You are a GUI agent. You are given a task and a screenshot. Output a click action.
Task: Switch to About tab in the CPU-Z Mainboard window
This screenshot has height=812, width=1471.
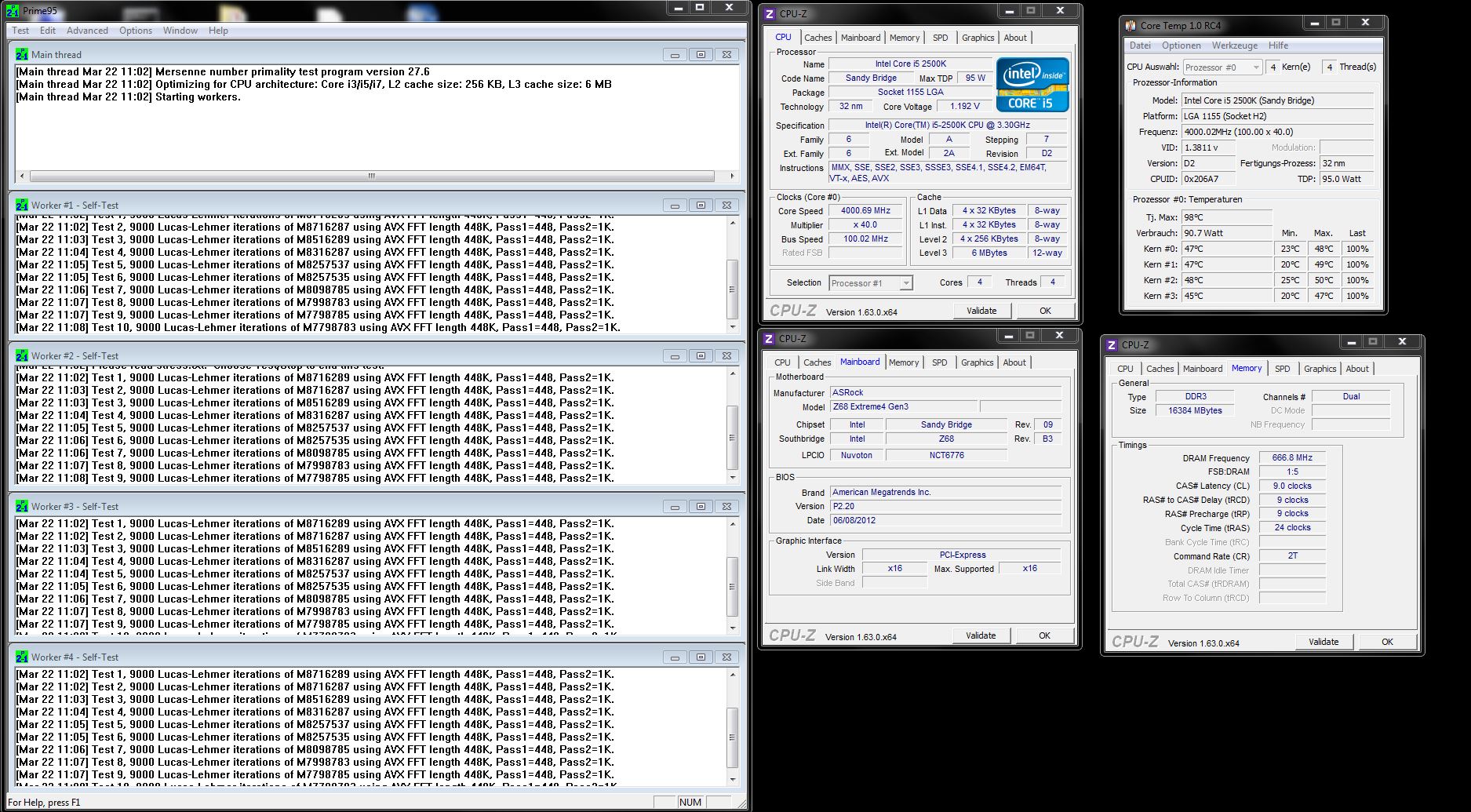coord(1014,362)
